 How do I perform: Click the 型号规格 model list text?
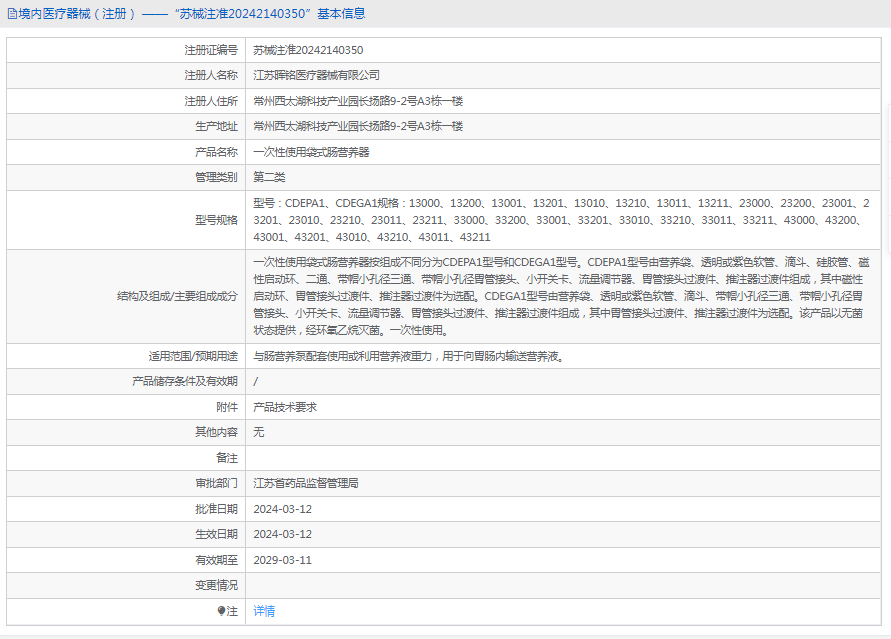[x=561, y=220]
